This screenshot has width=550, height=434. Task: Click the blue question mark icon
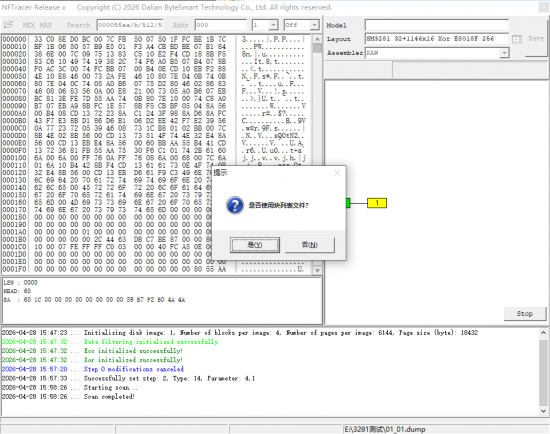(235, 205)
